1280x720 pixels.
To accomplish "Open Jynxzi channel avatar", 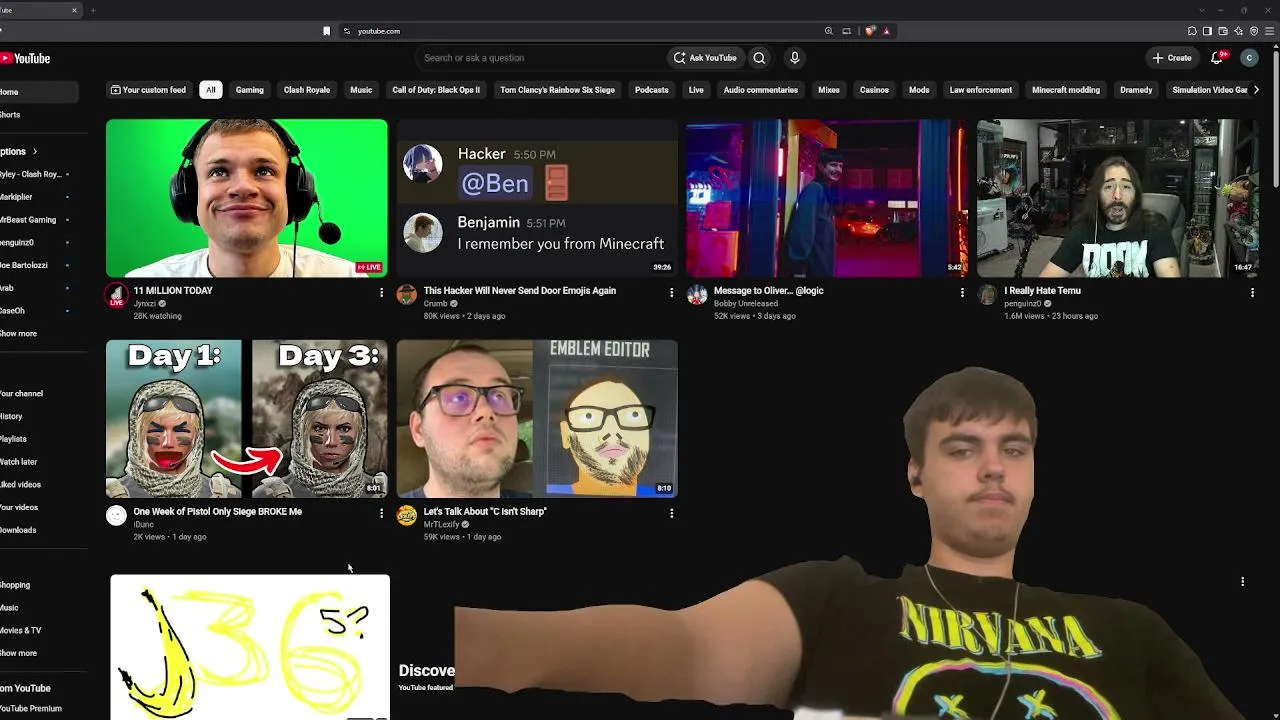I will [117, 295].
